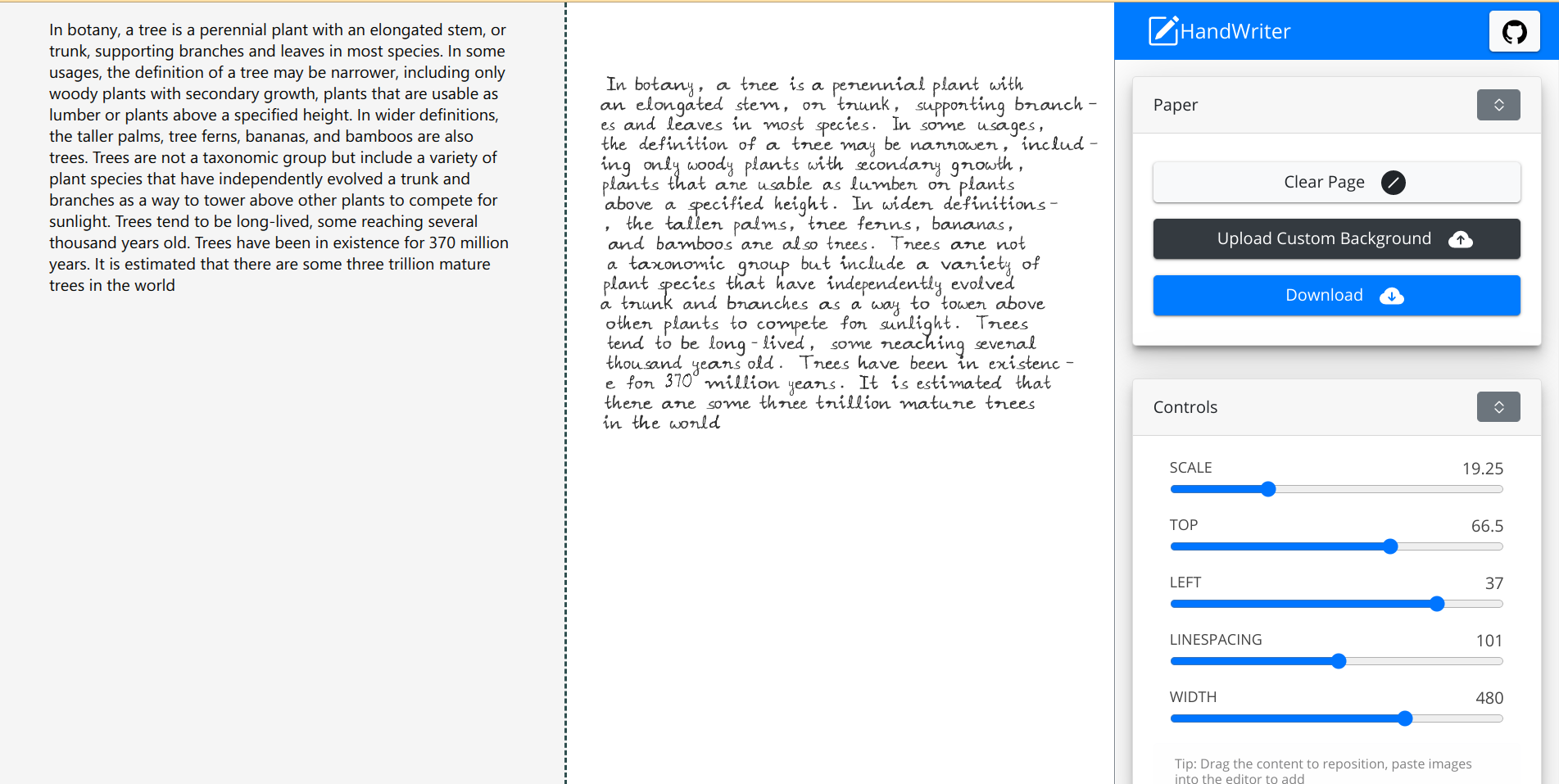1559x784 pixels.
Task: Click the SCALE value 19.25
Action: pos(1483,469)
